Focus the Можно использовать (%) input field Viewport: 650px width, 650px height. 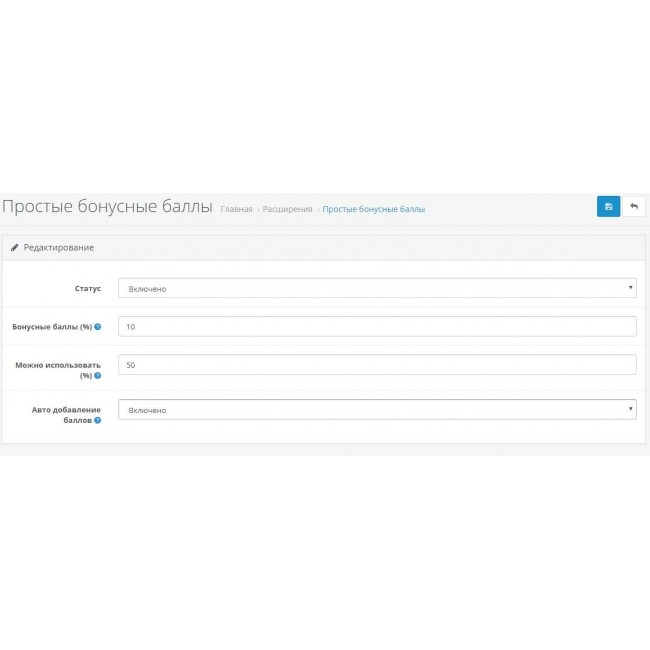[x=377, y=365]
